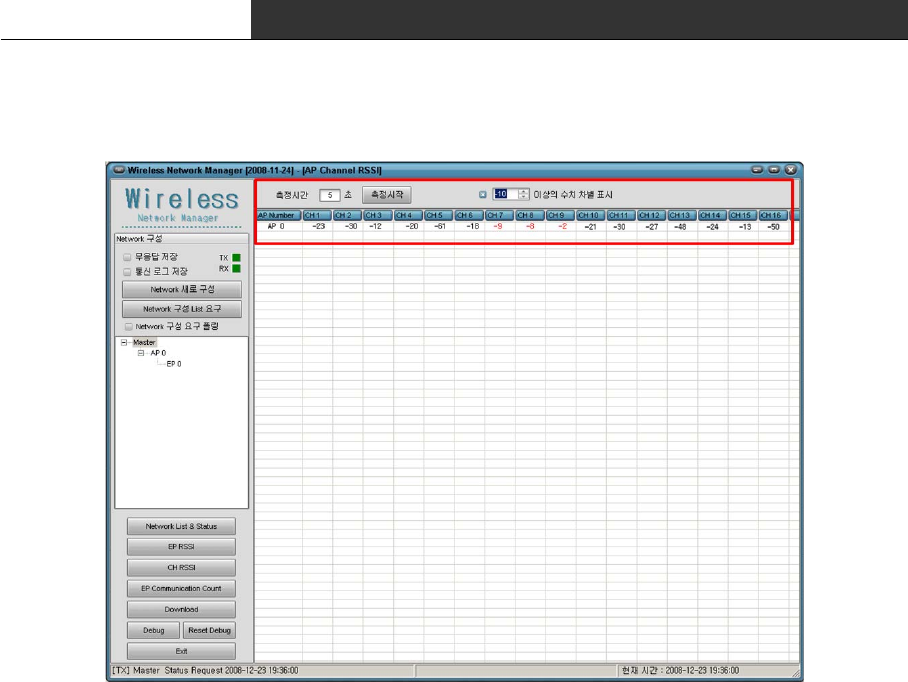Select the red -9 value under CH 7
The image size is (908, 682).
[498, 227]
